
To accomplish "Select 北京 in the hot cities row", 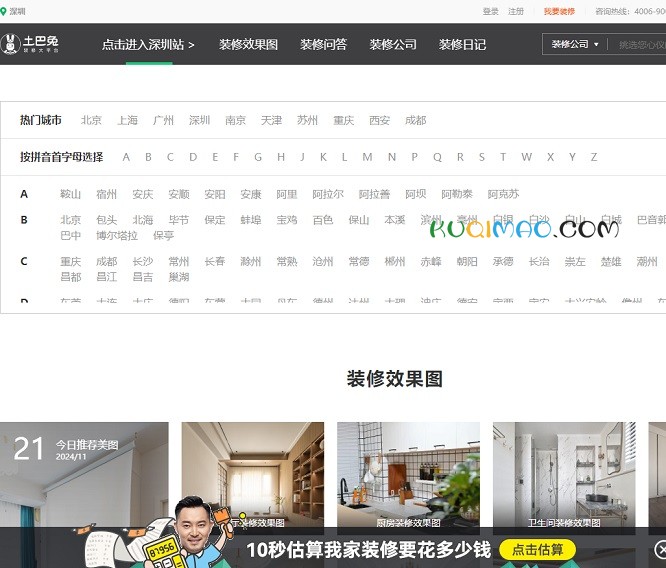I will pyautogui.click(x=91, y=120).
